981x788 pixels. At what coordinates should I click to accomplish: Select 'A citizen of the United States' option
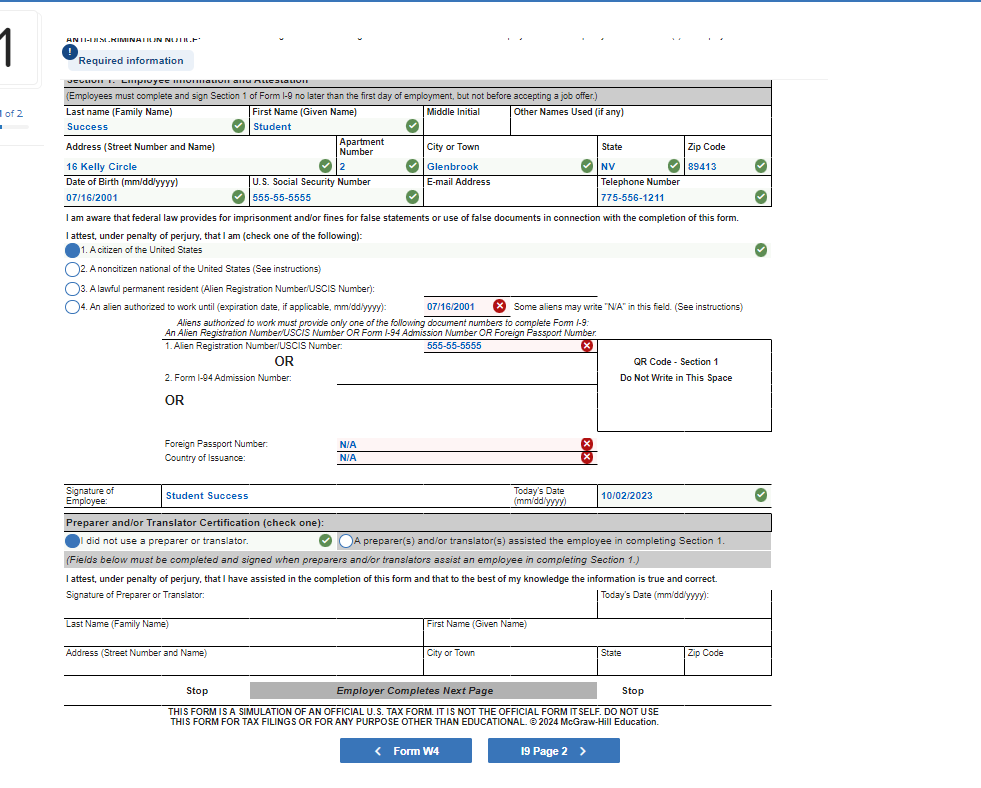[73, 250]
